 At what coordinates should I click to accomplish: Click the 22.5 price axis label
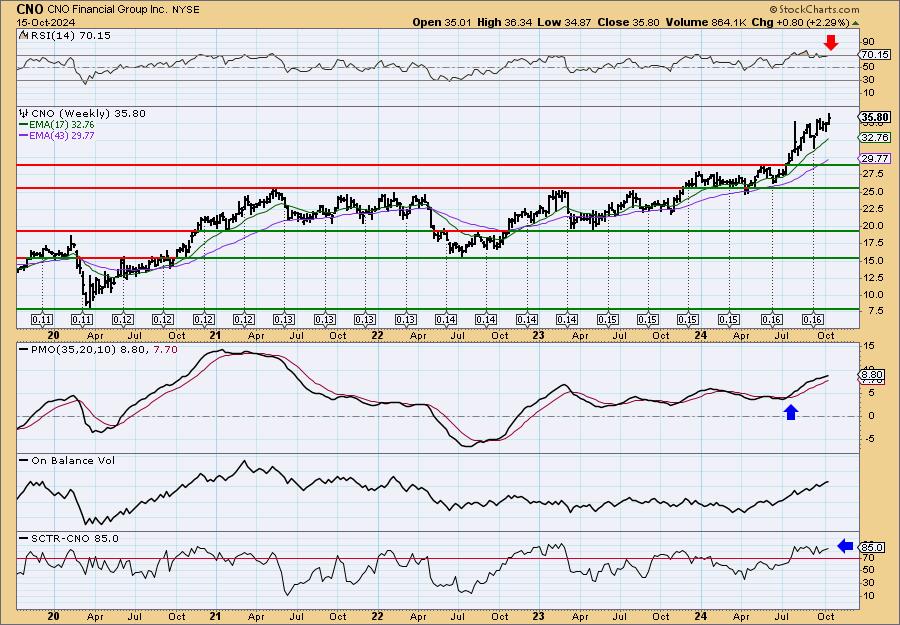point(871,208)
